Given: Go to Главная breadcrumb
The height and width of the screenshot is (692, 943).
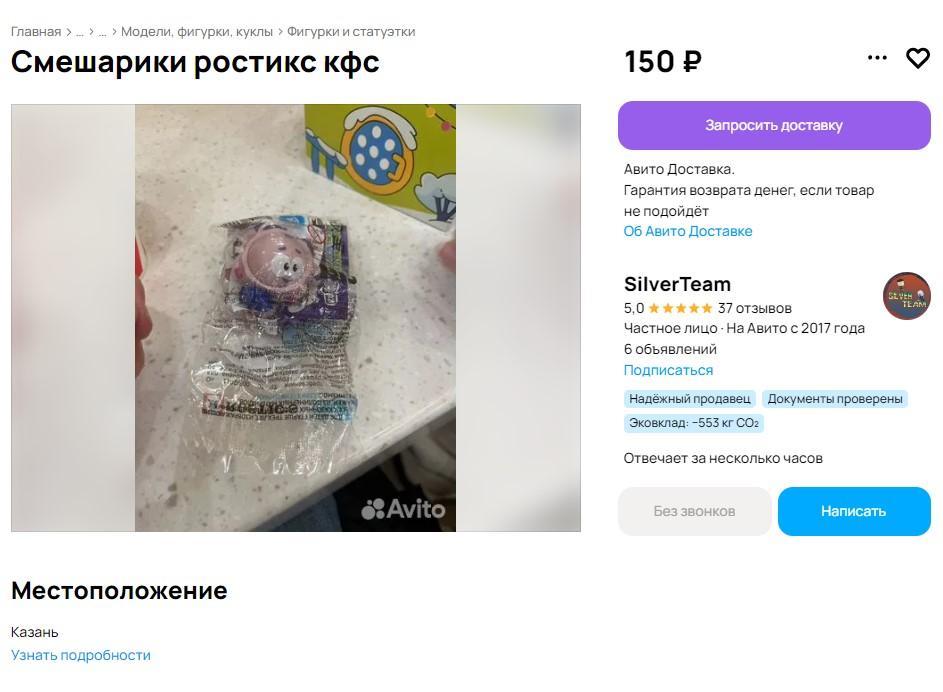Looking at the screenshot, I should (36, 32).
